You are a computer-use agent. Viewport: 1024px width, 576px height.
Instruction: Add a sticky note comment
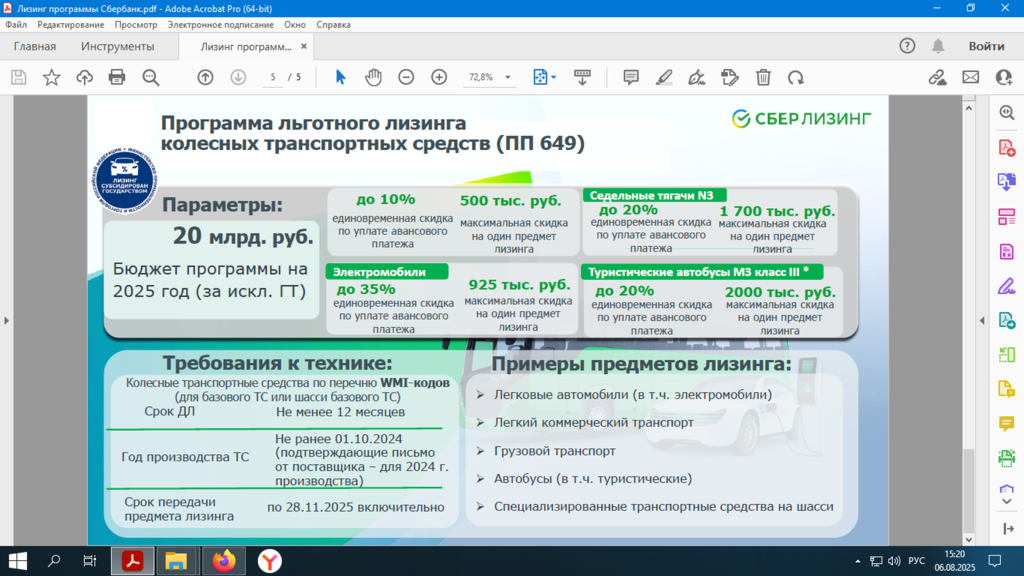pyautogui.click(x=631, y=77)
